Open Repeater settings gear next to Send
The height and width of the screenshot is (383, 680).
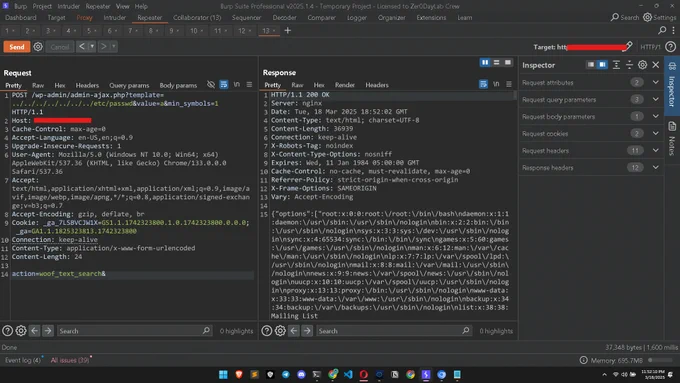click(38, 46)
